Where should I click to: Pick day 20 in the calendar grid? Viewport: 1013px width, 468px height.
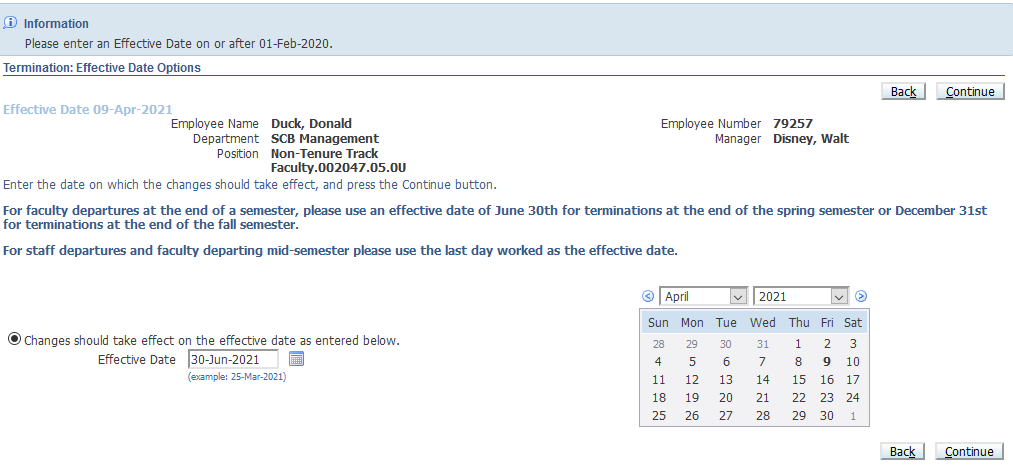726,398
